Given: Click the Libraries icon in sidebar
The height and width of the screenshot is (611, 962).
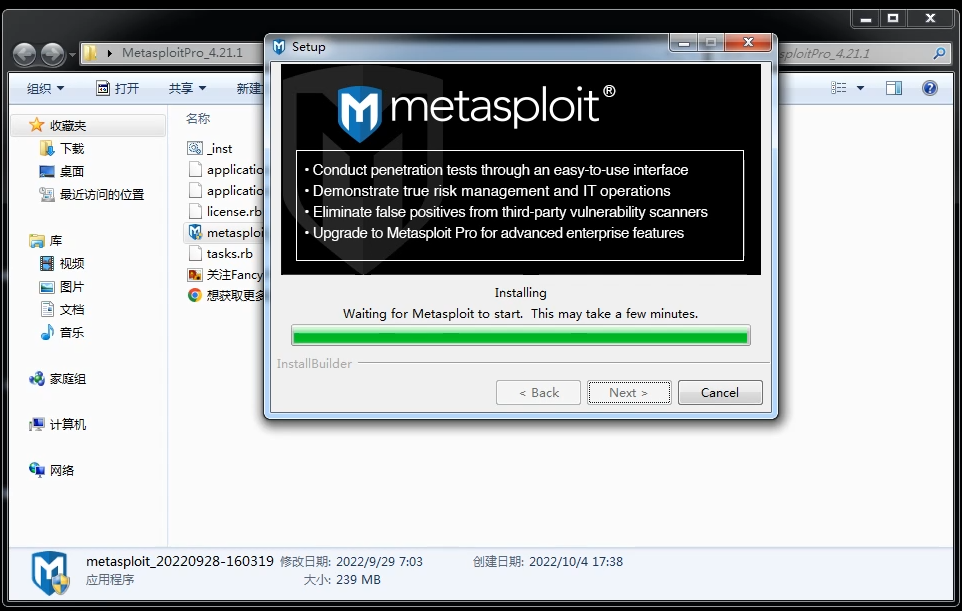Looking at the screenshot, I should click(x=37, y=240).
